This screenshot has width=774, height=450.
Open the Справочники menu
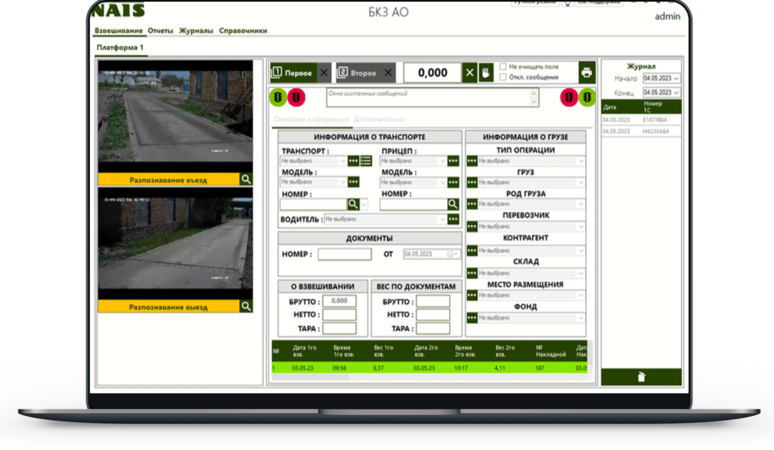pos(242,31)
